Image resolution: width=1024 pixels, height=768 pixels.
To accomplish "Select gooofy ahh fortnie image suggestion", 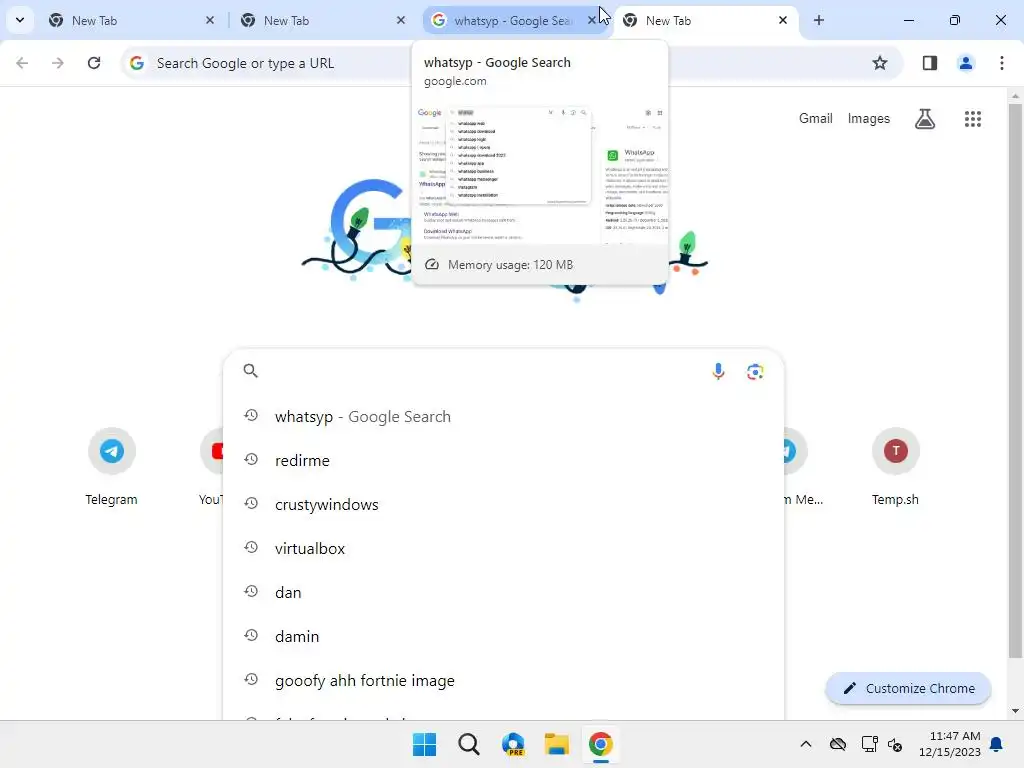I will pos(503,680).
